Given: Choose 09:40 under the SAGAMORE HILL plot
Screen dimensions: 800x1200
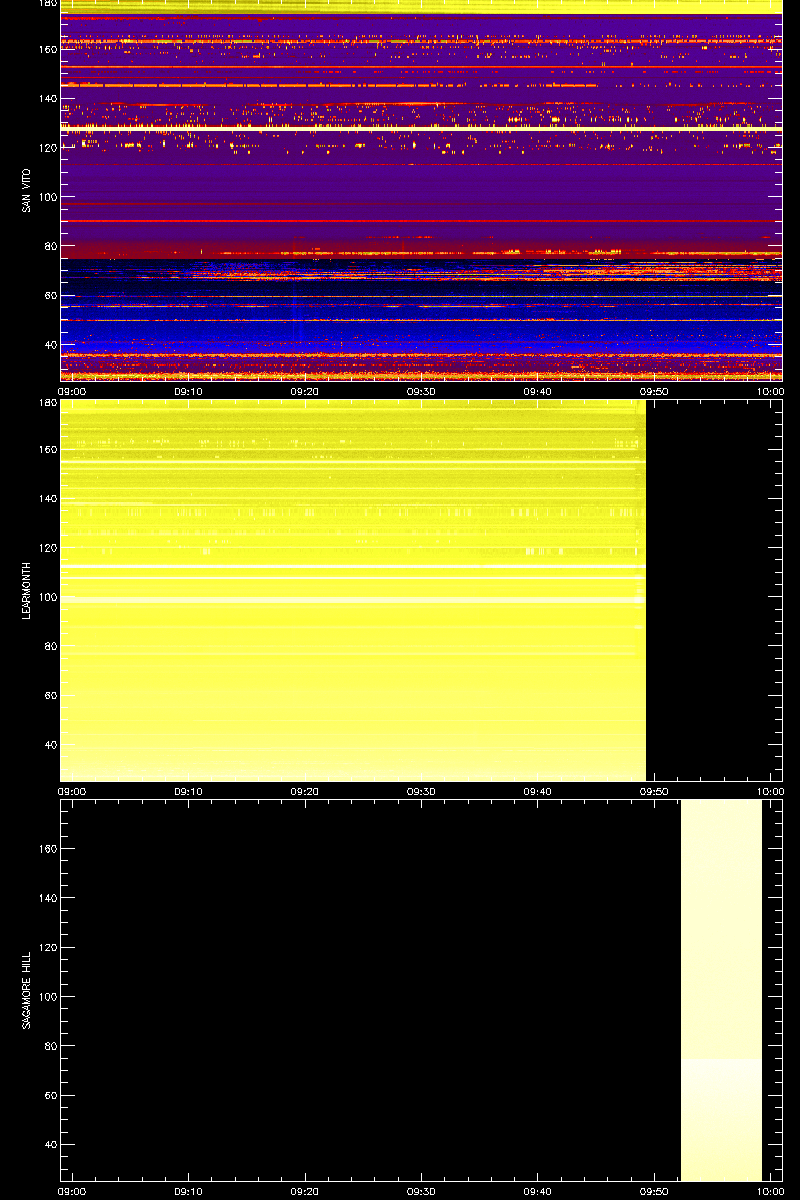Looking at the screenshot, I should tap(538, 1192).
